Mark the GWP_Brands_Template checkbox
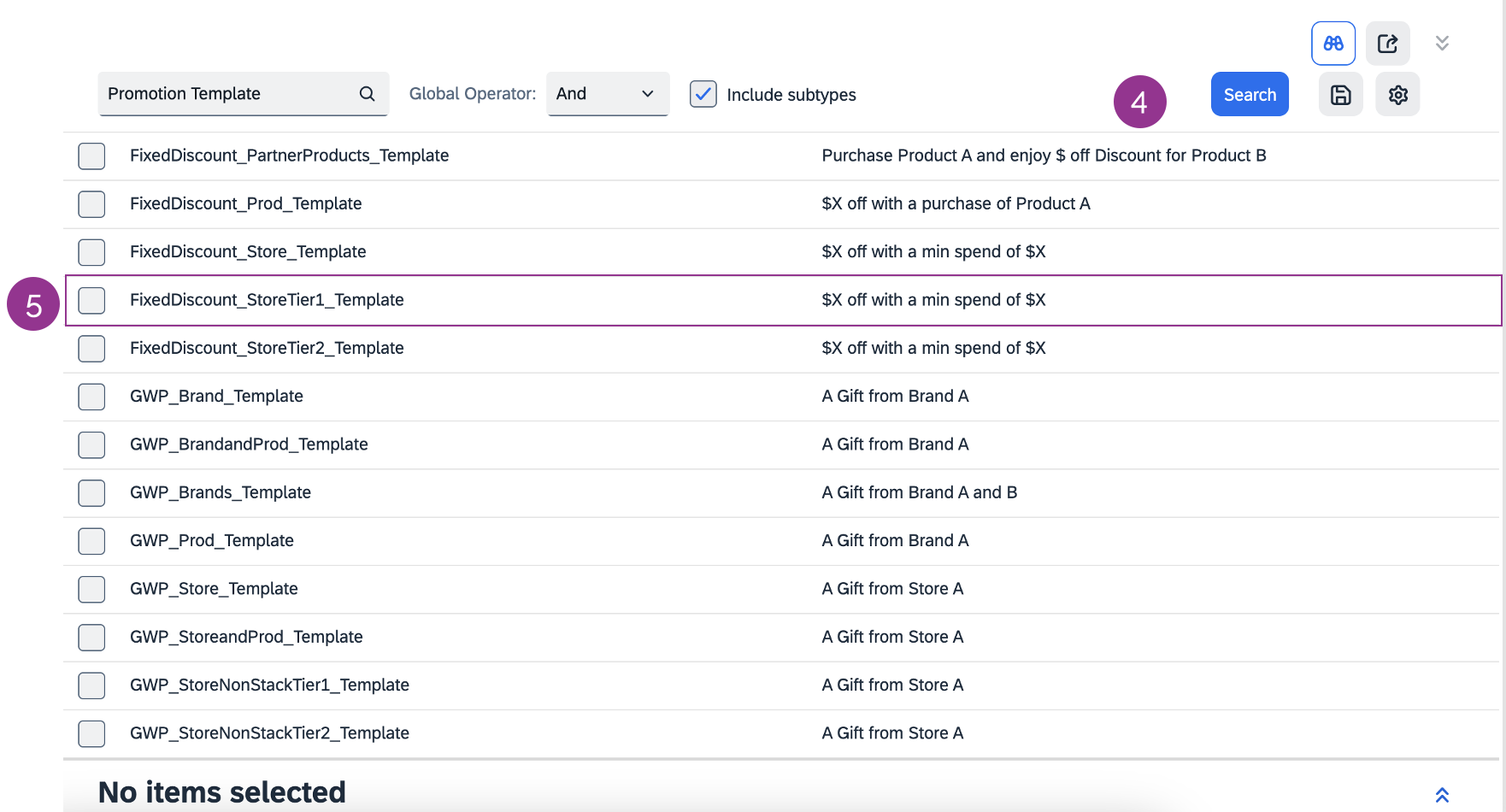1506x812 pixels. click(x=91, y=492)
